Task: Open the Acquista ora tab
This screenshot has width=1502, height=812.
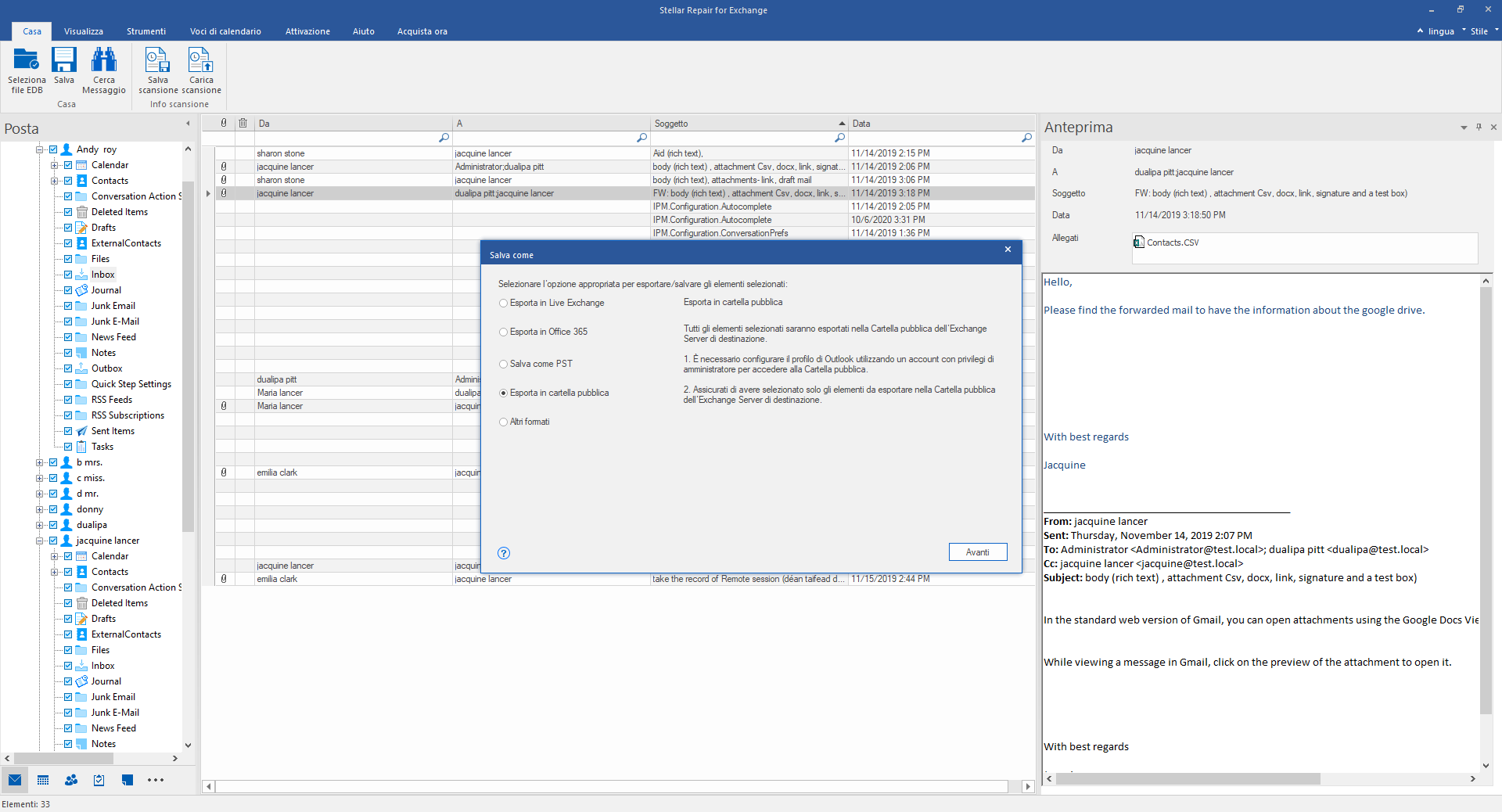Action: click(422, 31)
